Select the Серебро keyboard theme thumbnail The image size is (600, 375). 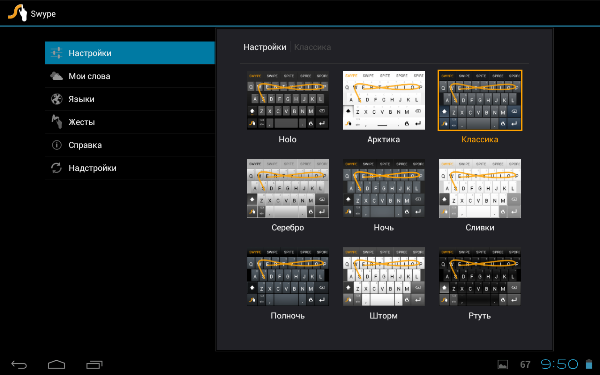tap(287, 188)
